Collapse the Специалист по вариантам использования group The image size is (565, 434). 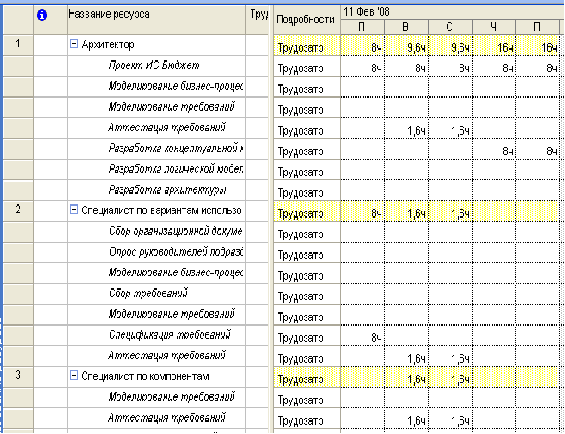[74, 210]
